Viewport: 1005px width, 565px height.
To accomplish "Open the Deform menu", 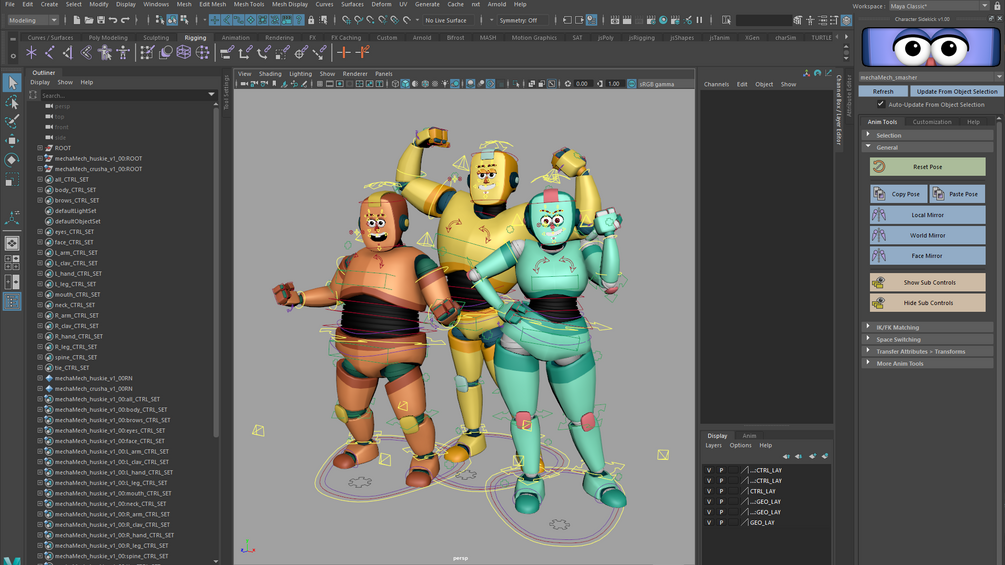I will (x=381, y=4).
